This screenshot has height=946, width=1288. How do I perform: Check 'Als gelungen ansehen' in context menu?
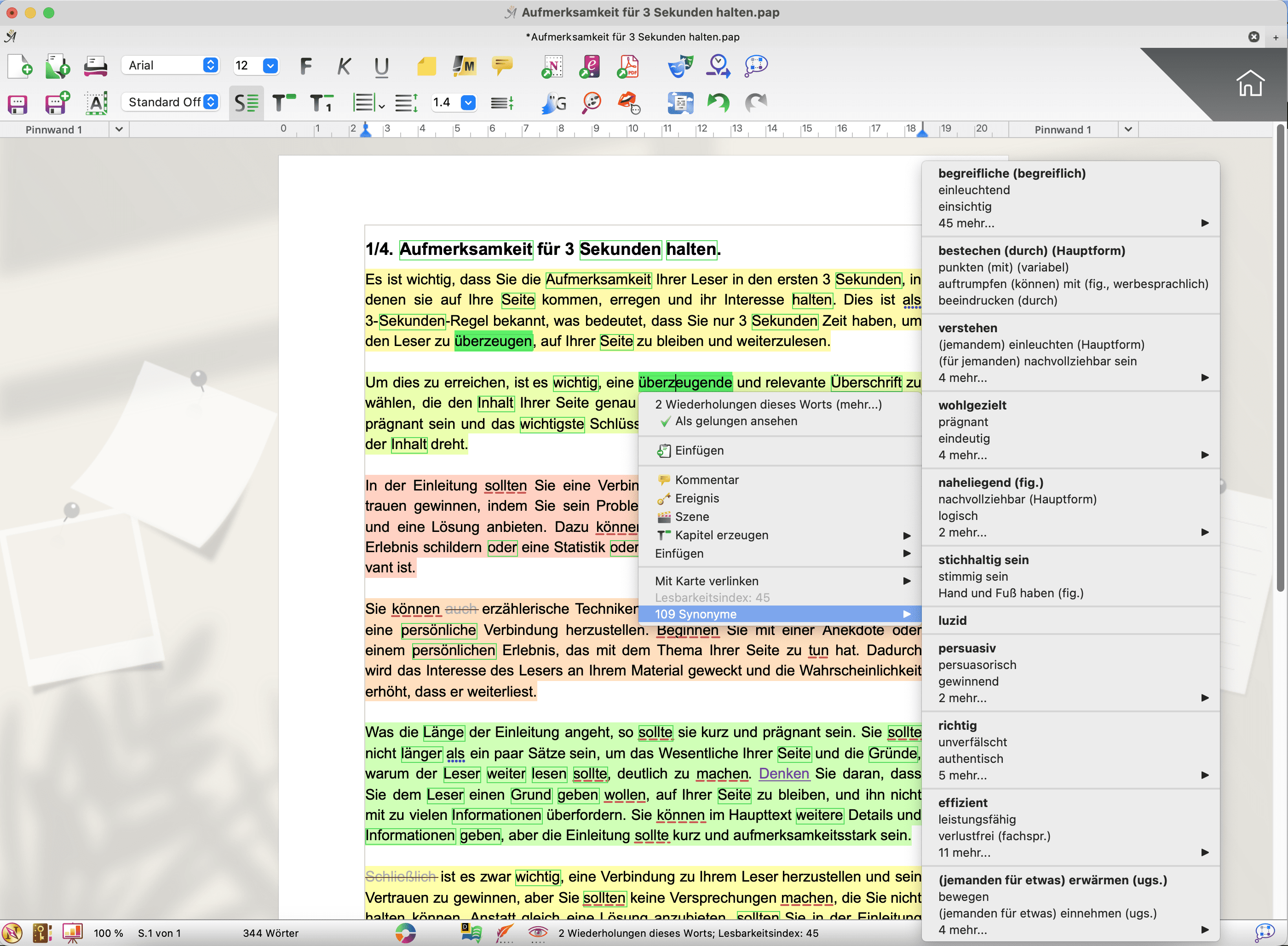tap(736, 421)
